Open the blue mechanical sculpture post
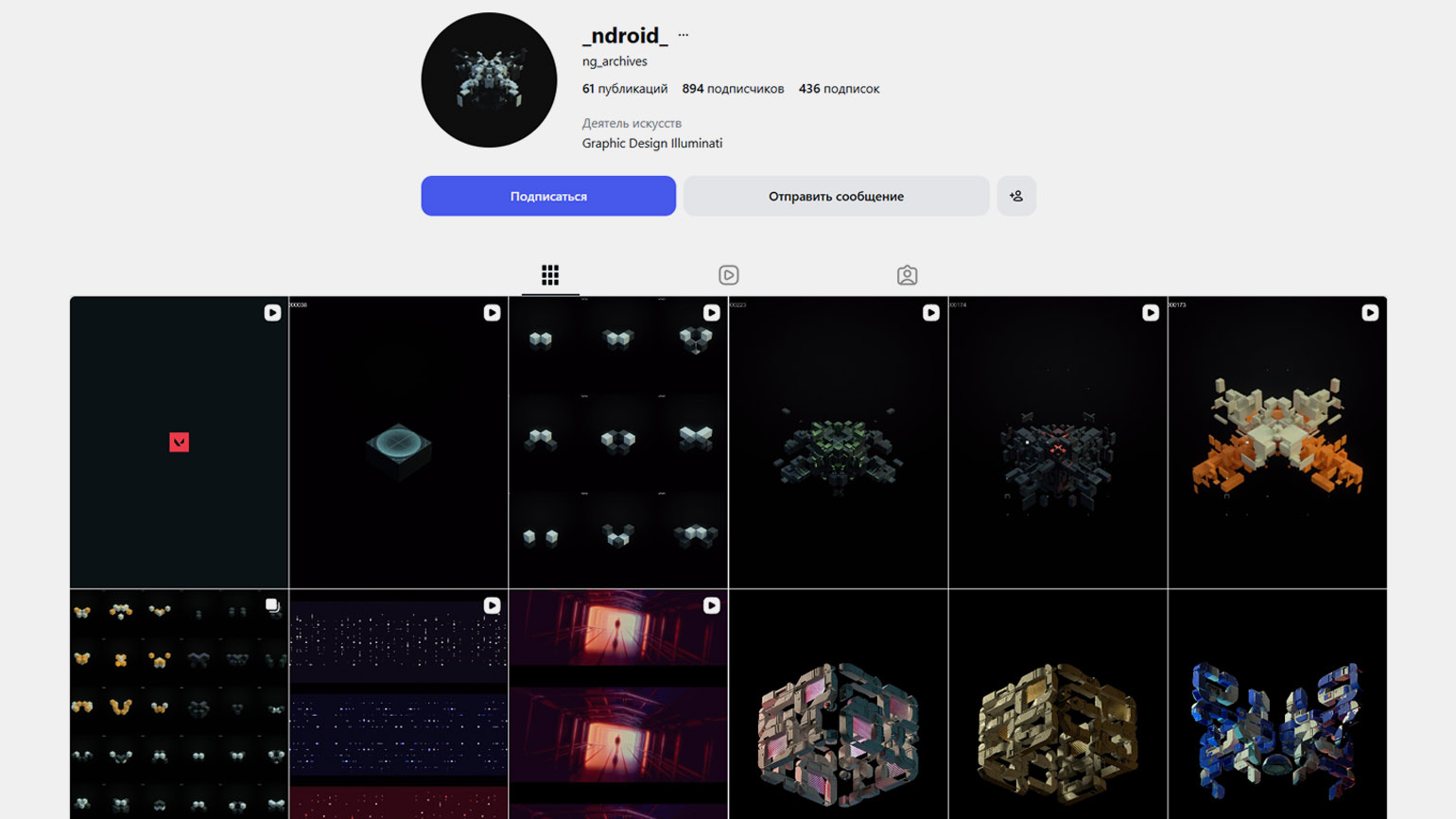Image resolution: width=1456 pixels, height=819 pixels. [1277, 705]
